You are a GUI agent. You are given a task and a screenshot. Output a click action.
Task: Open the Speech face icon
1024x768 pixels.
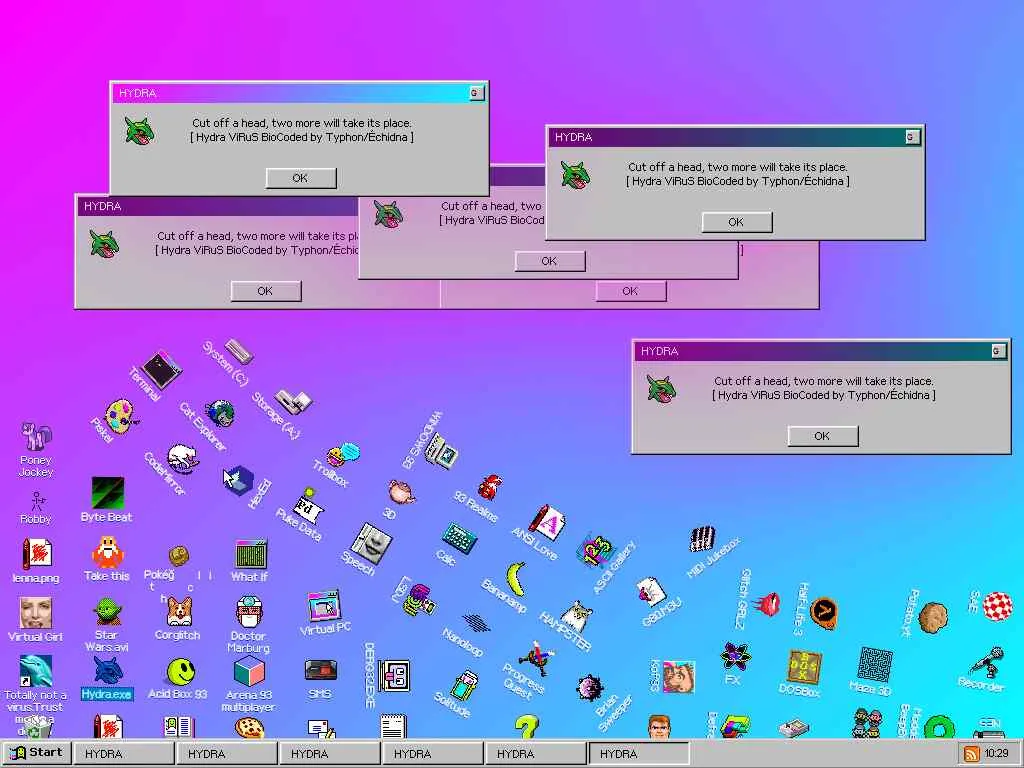371,543
